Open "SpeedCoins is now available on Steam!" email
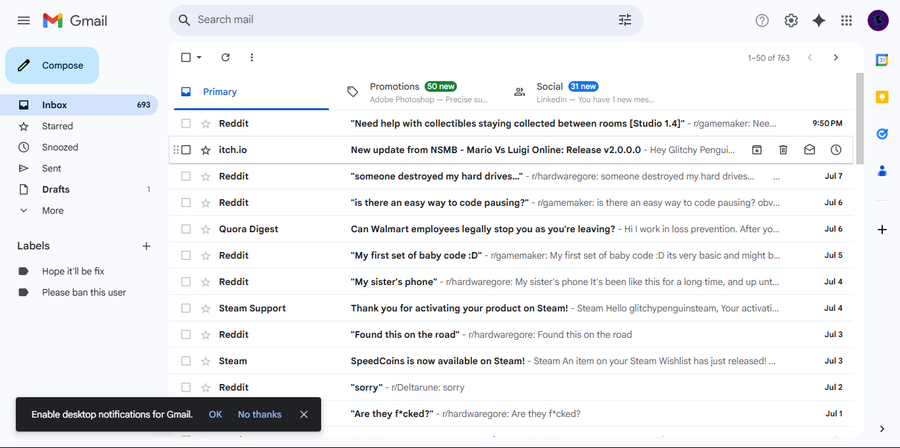This screenshot has width=900, height=448. 511,361
